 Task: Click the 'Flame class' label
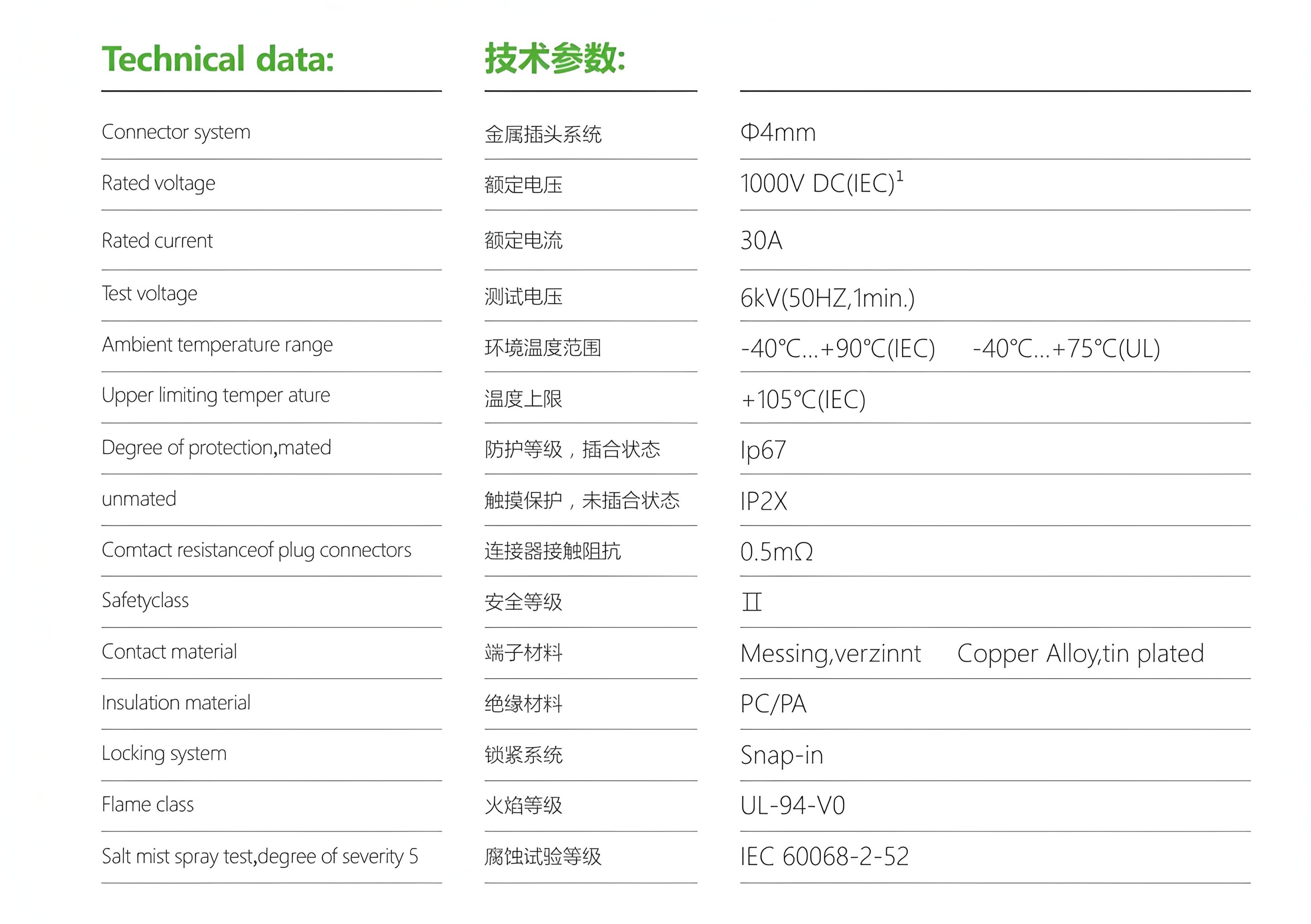point(148,805)
